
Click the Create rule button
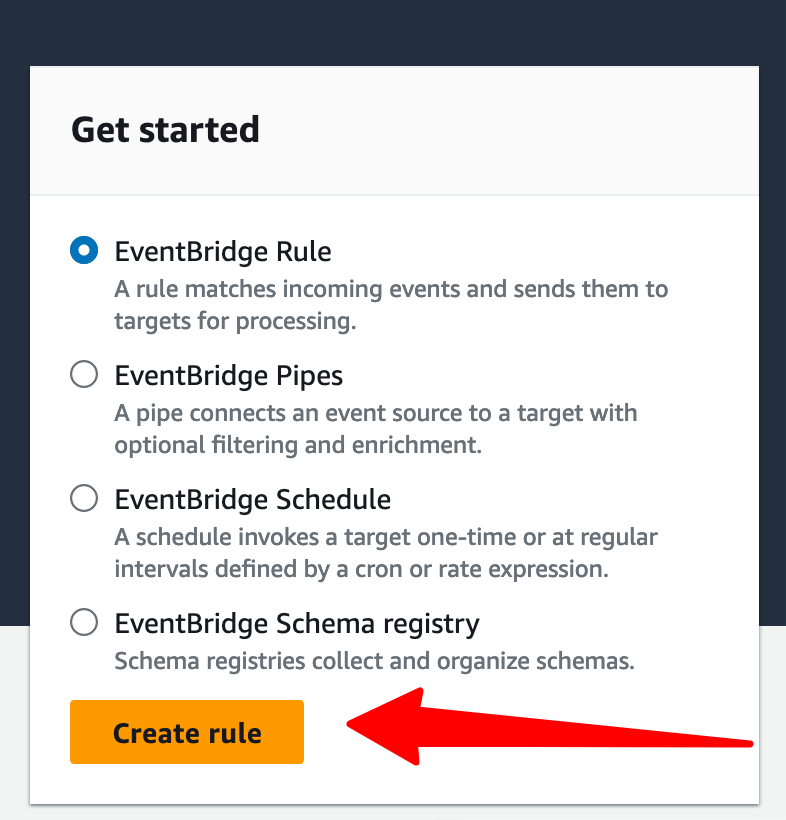pos(186,732)
